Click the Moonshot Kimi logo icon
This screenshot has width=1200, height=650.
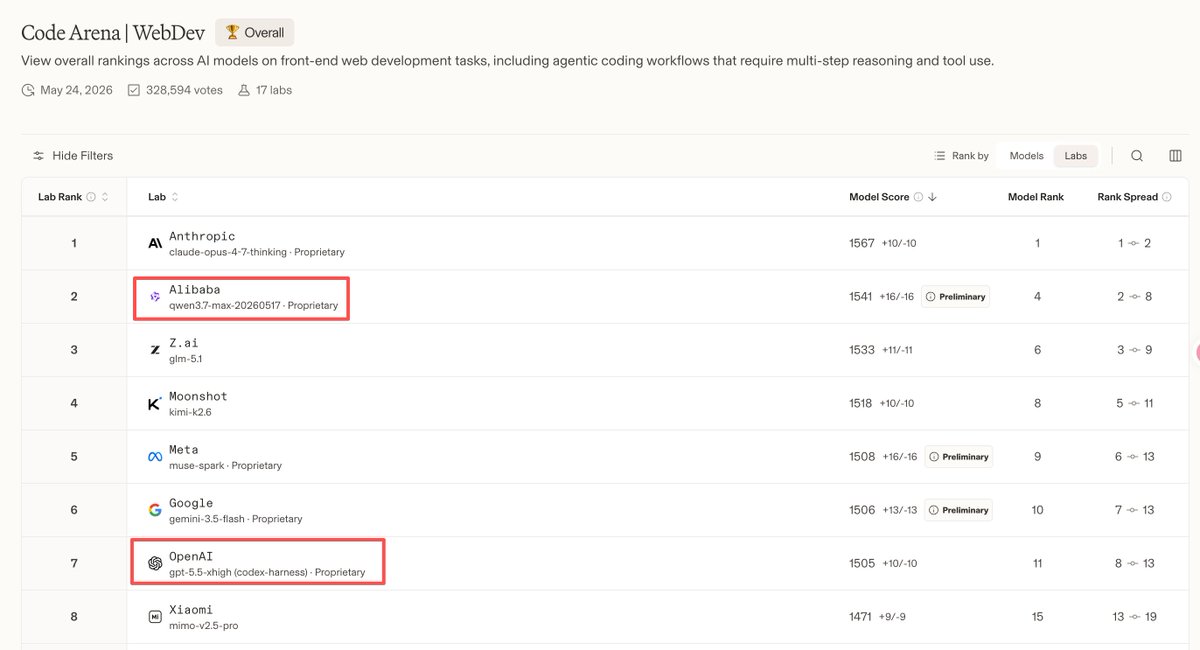pos(155,404)
